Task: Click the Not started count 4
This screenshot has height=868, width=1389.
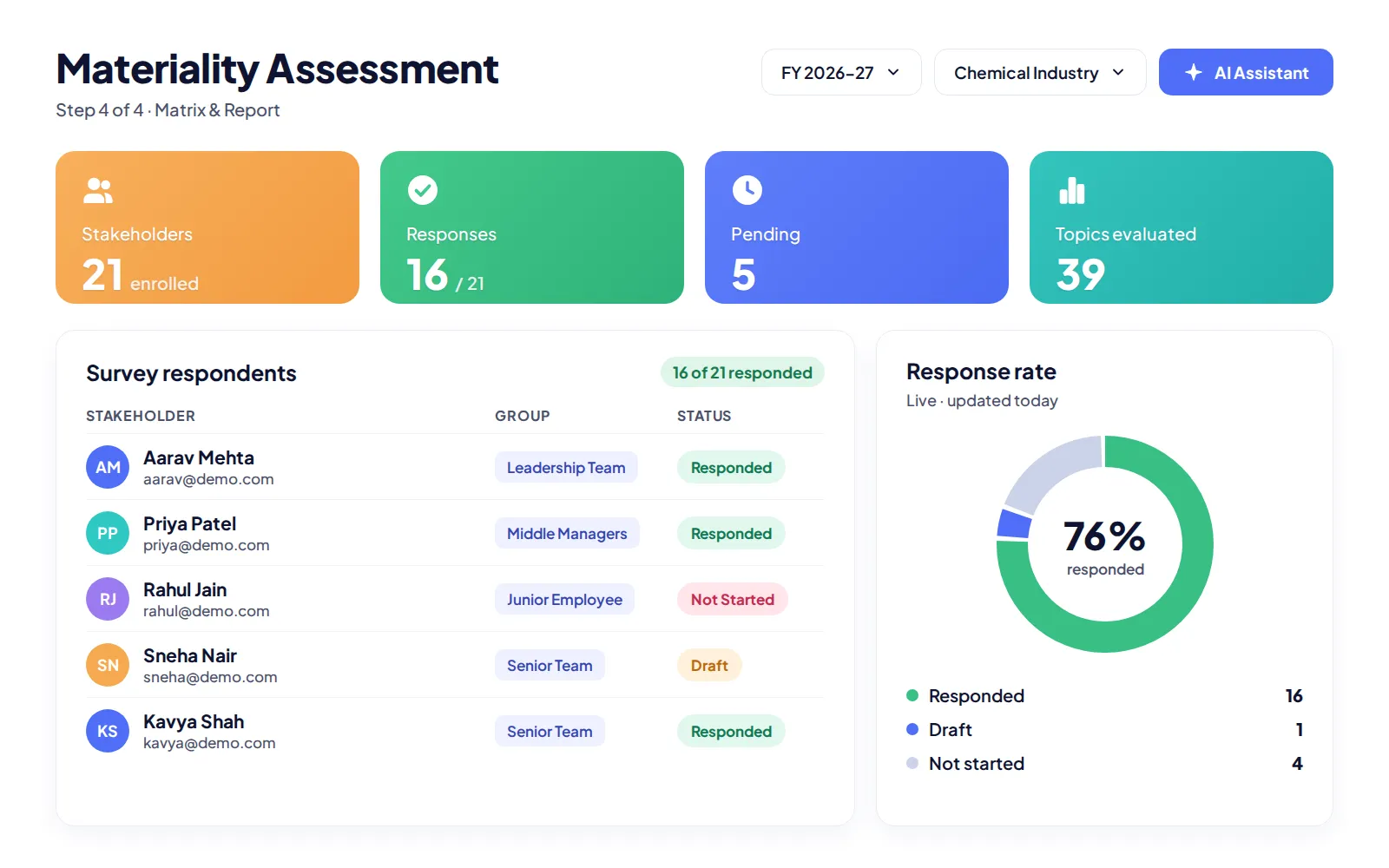Action: tap(1297, 763)
